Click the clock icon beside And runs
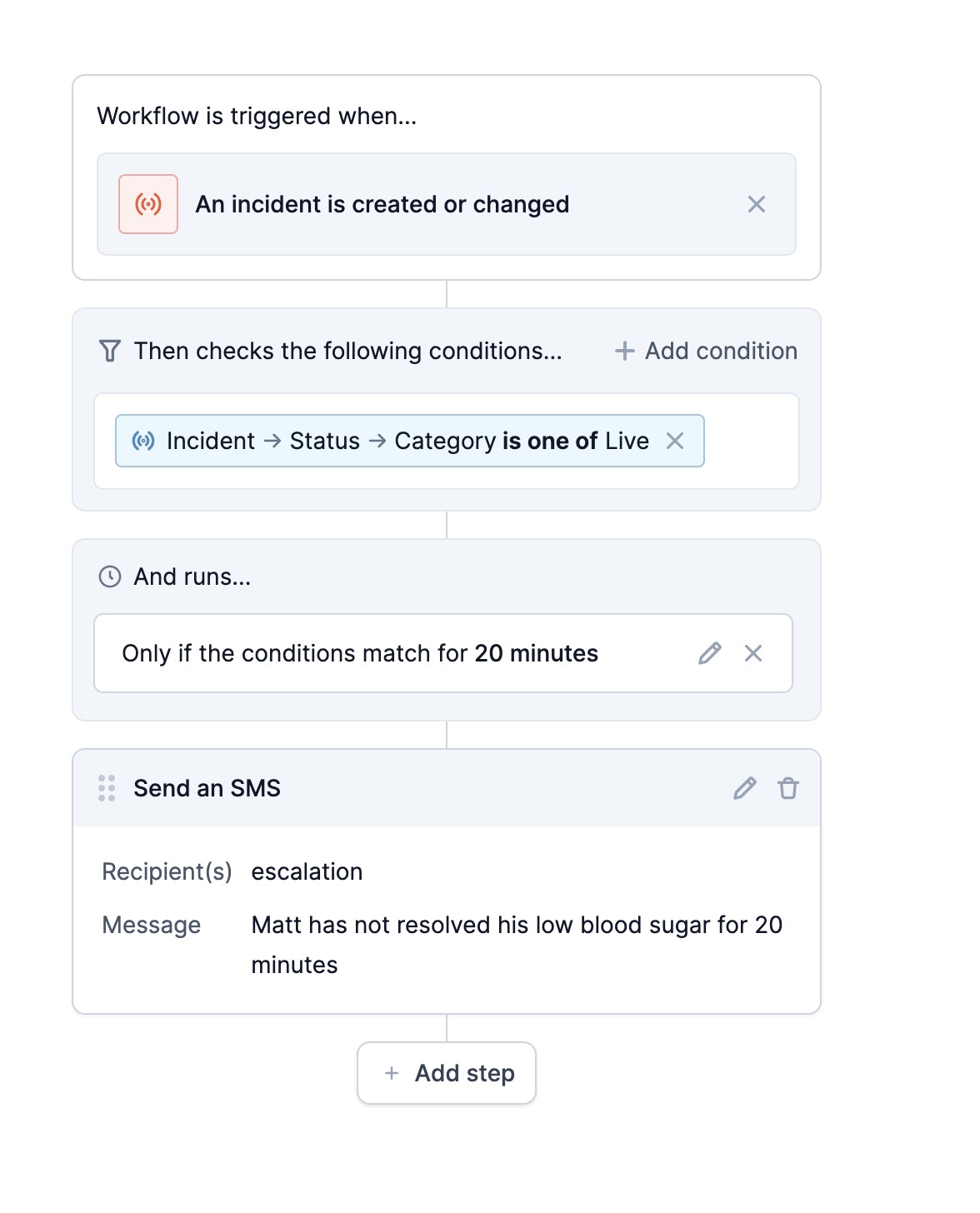 tap(110, 577)
